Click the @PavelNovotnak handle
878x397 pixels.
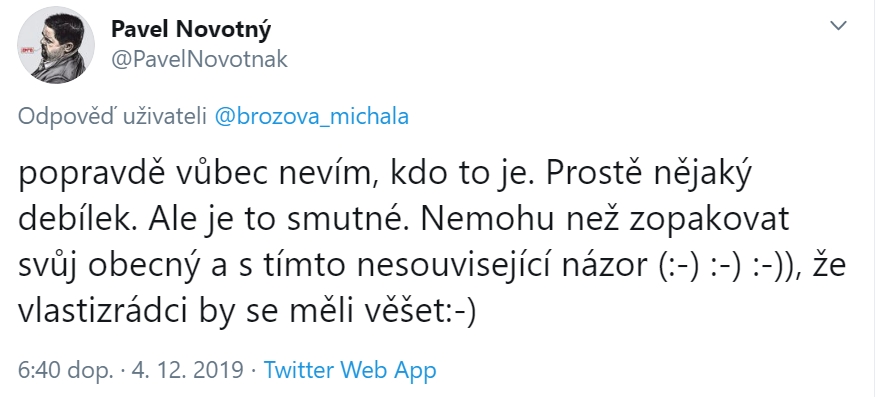pyautogui.click(x=199, y=59)
